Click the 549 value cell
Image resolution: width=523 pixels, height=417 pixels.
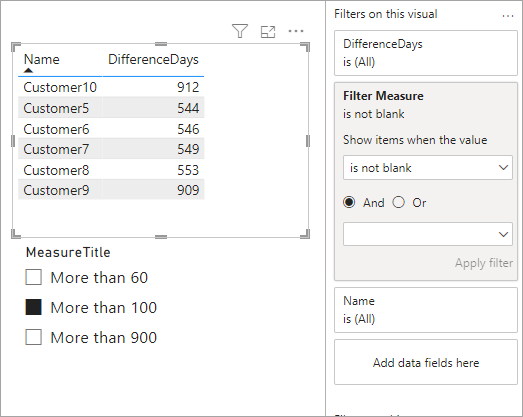188,149
